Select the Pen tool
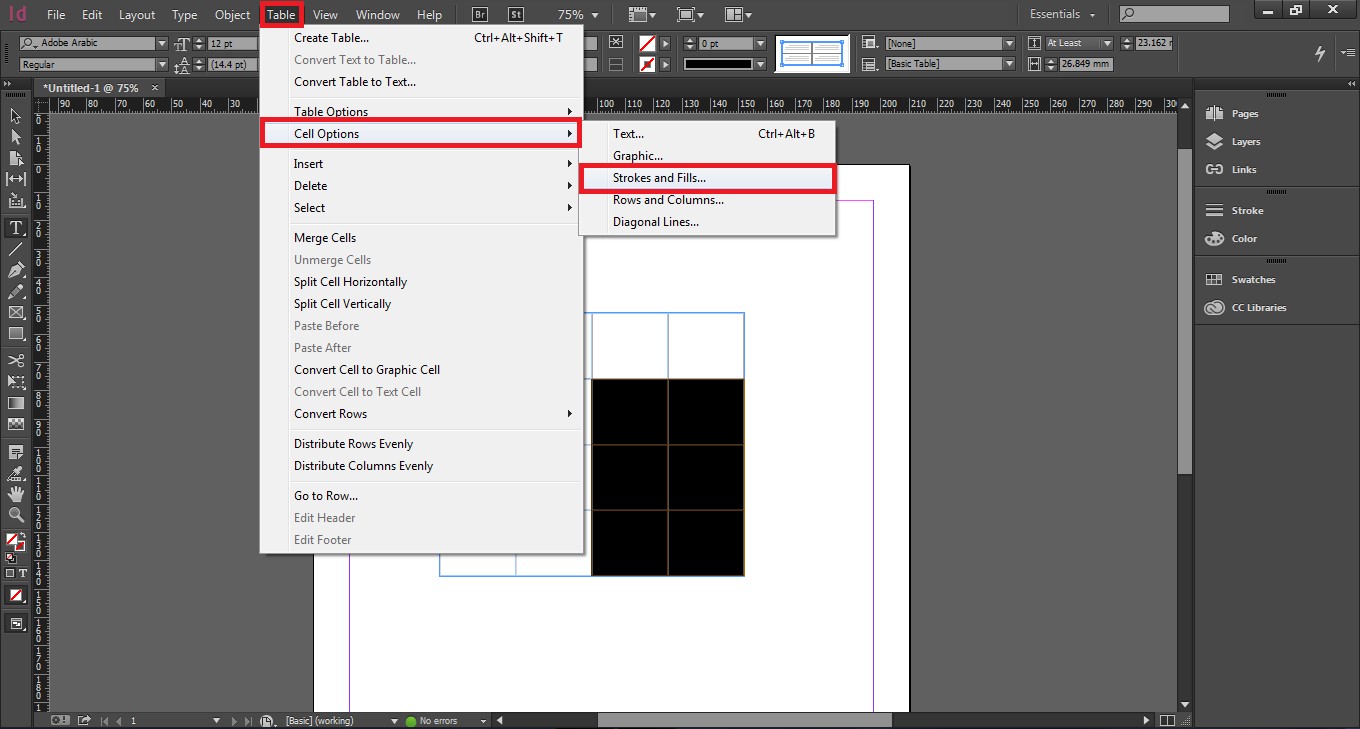The width and height of the screenshot is (1360, 729). click(x=16, y=270)
